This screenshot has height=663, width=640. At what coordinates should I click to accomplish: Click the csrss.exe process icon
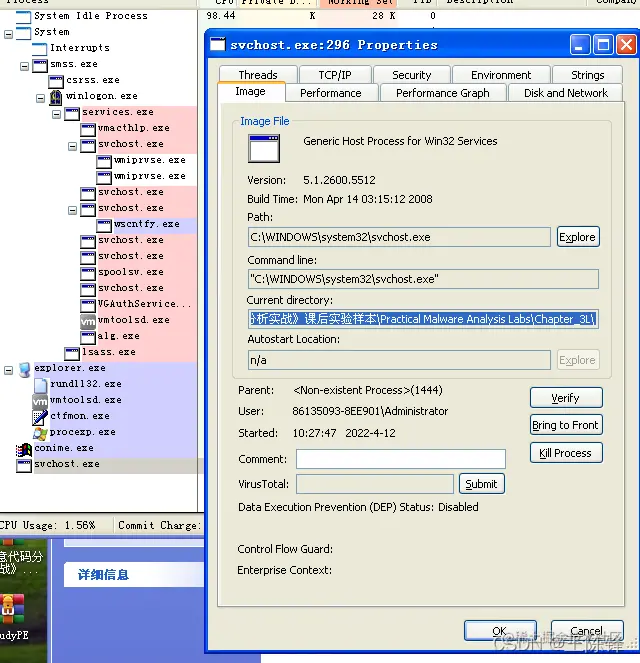[x=56, y=81]
